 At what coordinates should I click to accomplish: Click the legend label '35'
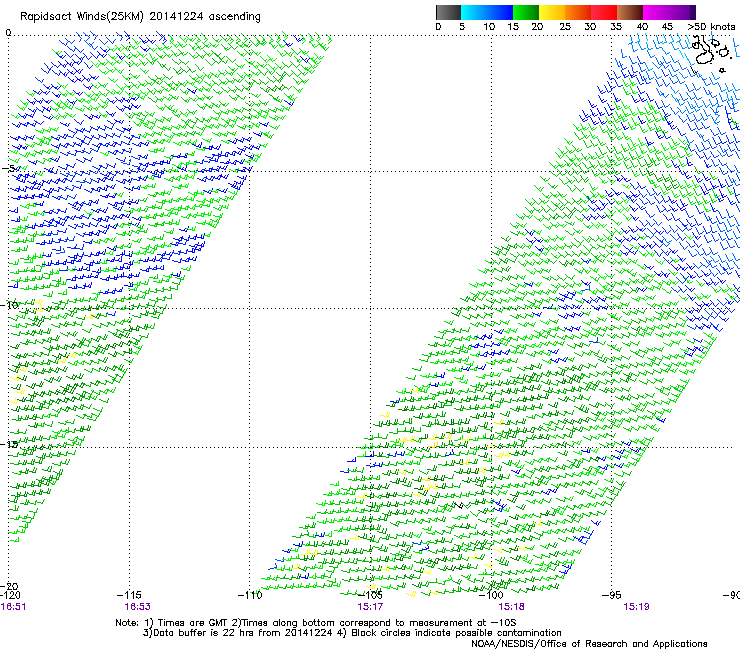tap(616, 27)
